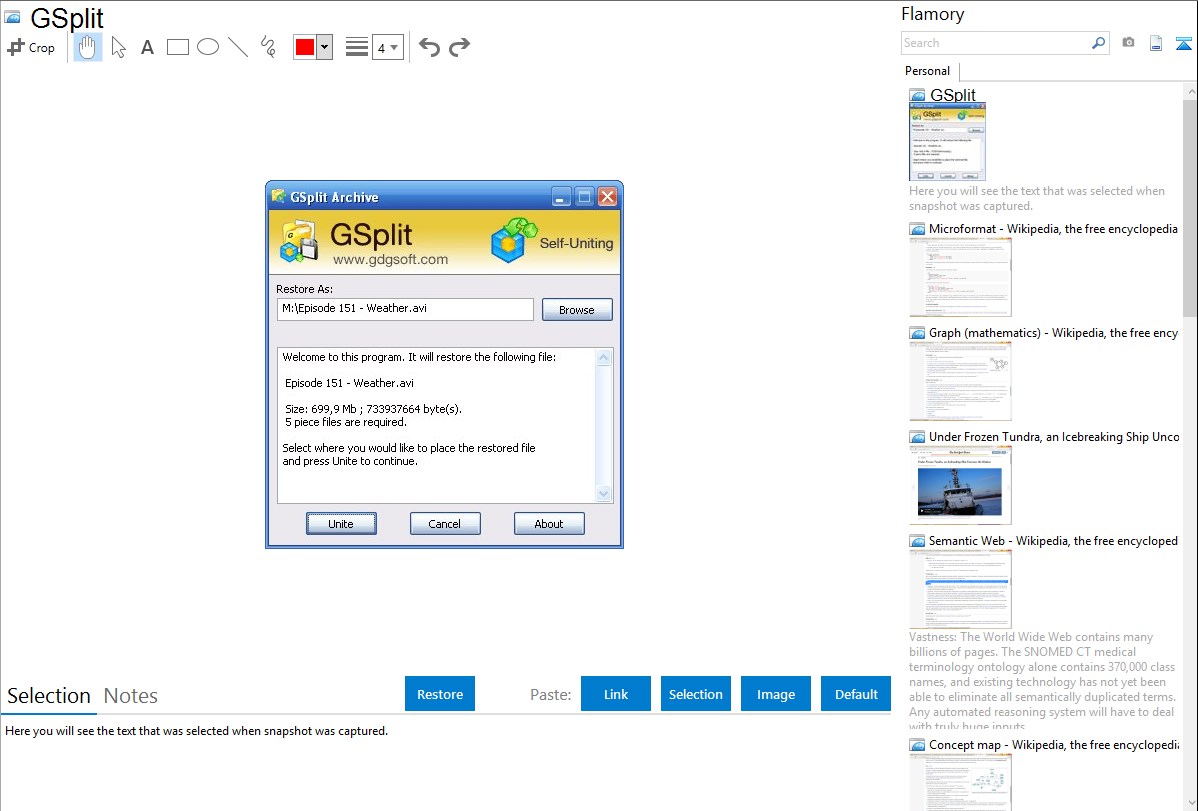Screen dimensions: 1198x811
Task: Redo the annotation
Action: [459, 47]
